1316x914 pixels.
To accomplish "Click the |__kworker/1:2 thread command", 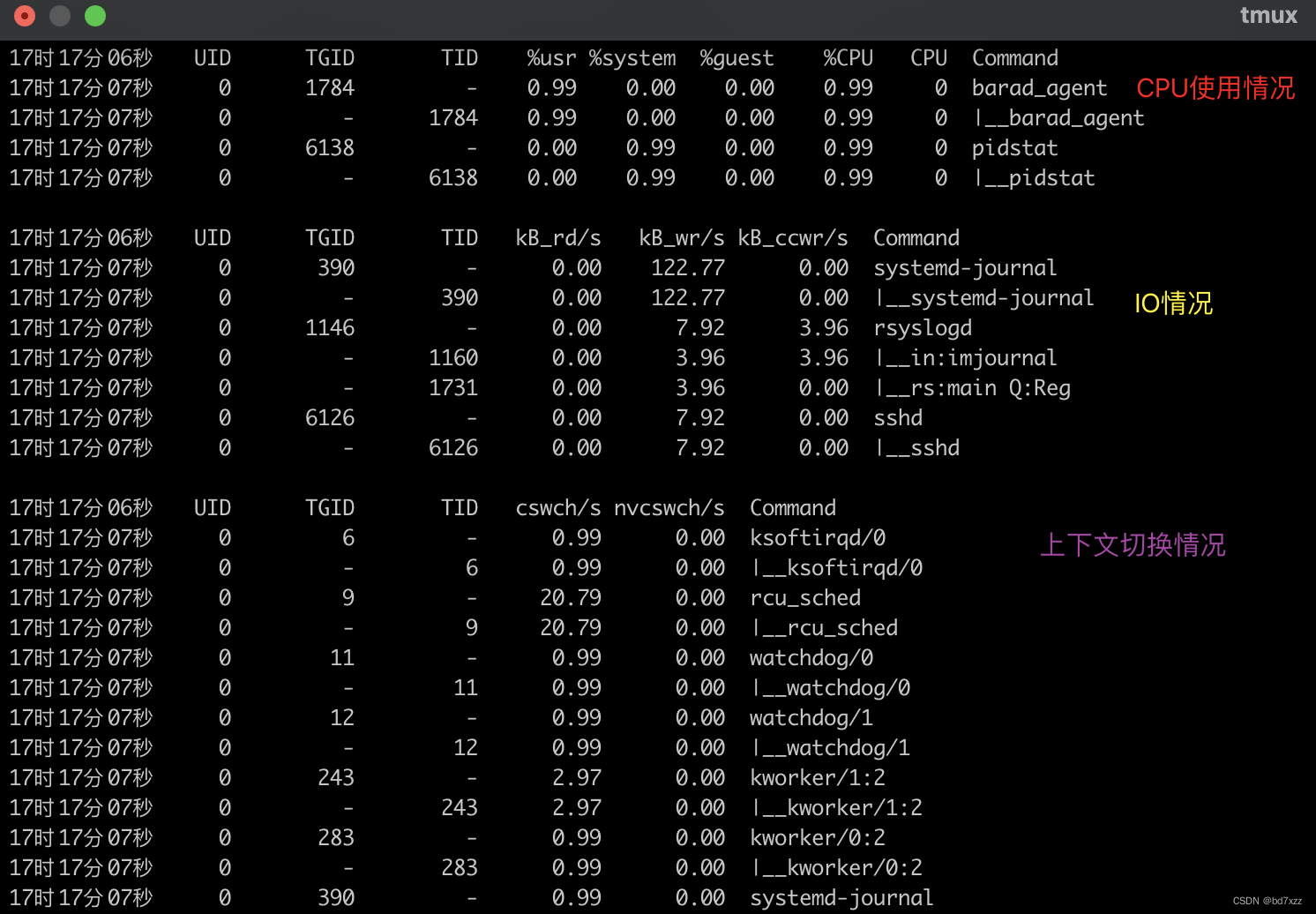I will click(x=837, y=808).
